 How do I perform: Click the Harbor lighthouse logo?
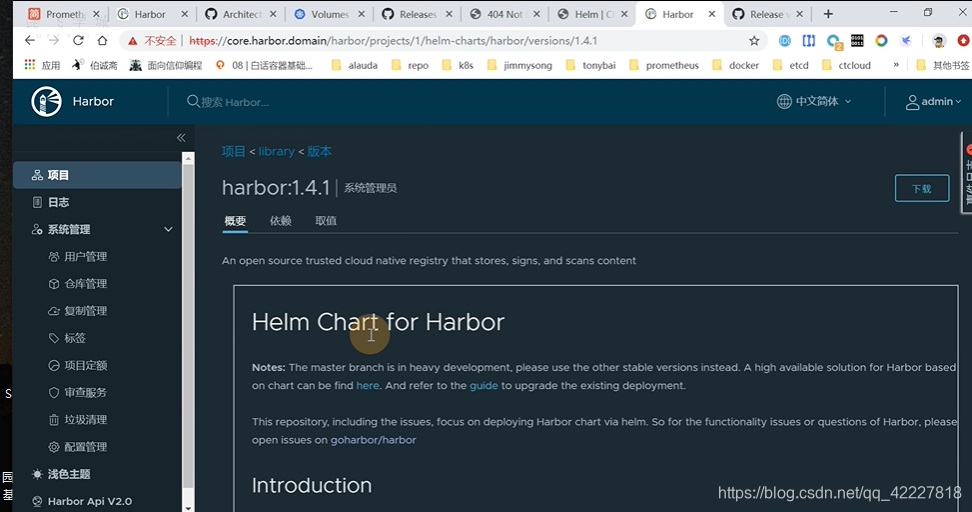[46, 102]
